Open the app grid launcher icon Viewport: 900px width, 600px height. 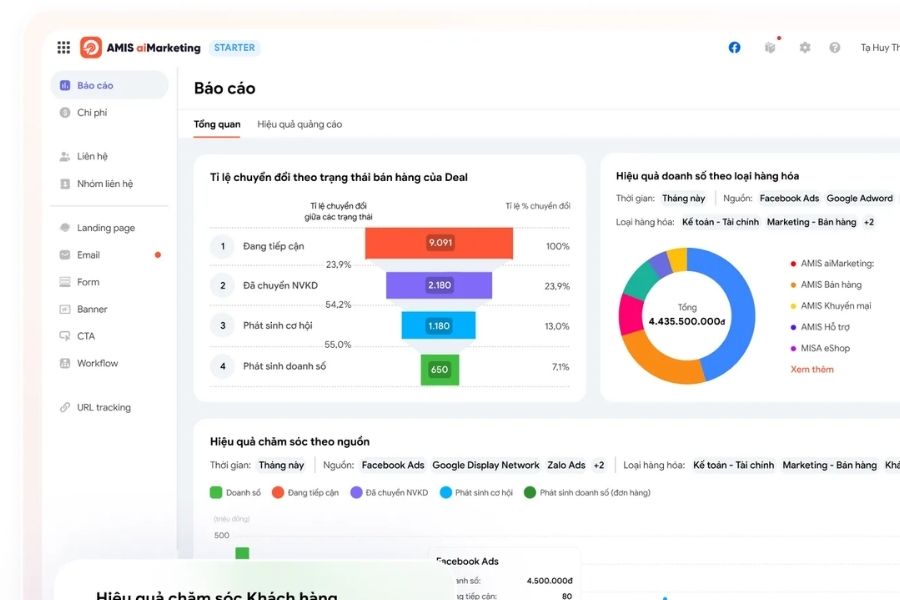(64, 48)
